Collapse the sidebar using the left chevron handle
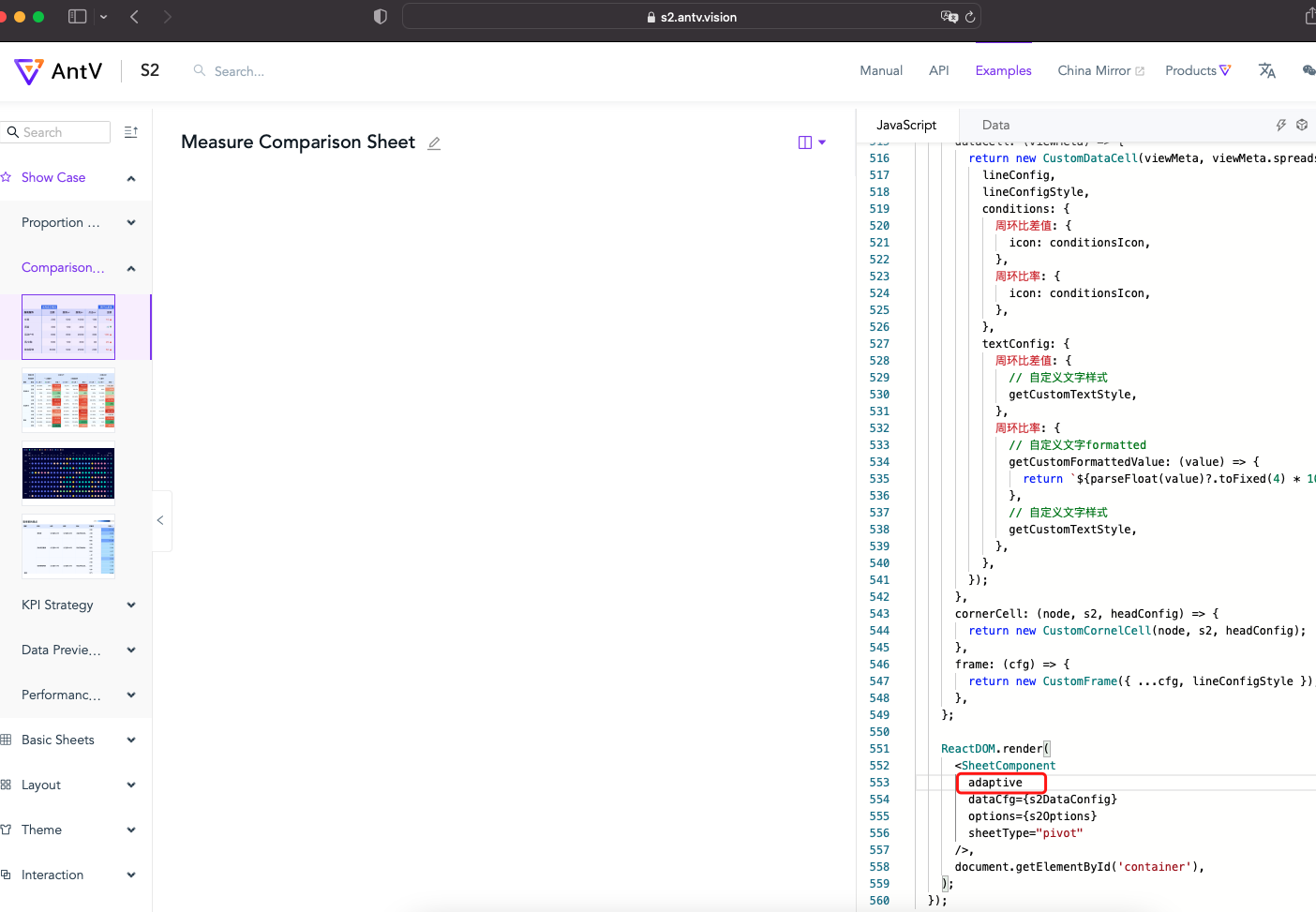Image resolution: width=1316 pixels, height=912 pixels. pyautogui.click(x=160, y=520)
